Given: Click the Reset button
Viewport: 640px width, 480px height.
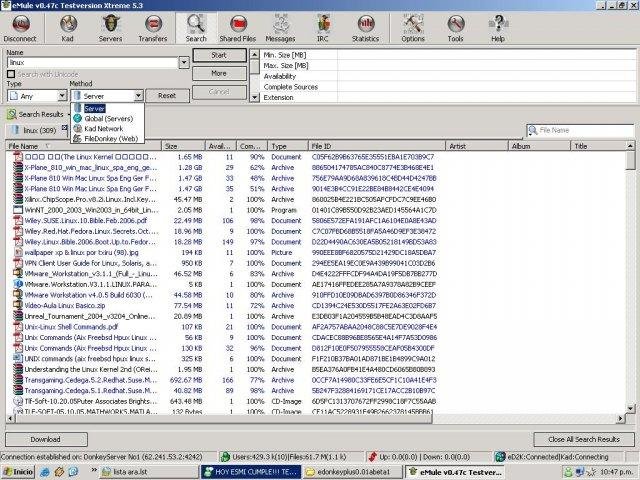Looking at the screenshot, I should pyautogui.click(x=167, y=96).
